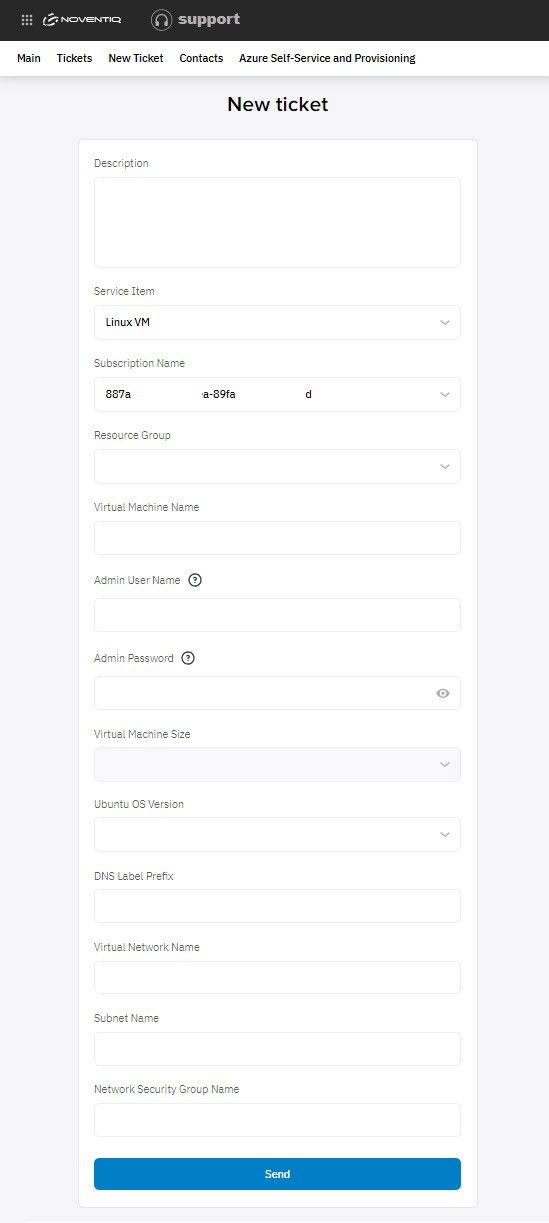Open the Subscription Name dropdown

point(277,394)
